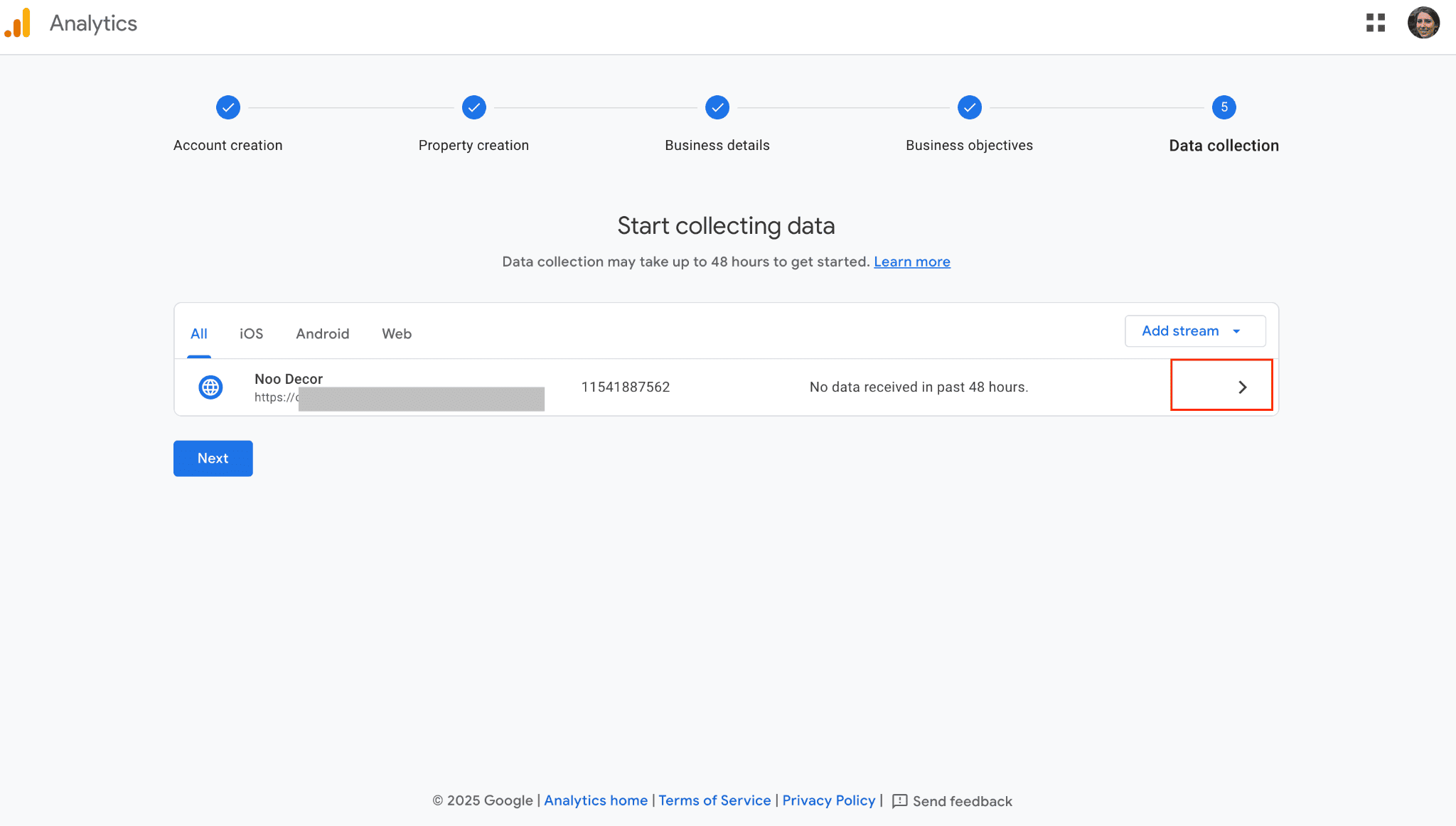The width and height of the screenshot is (1456, 826).
Task: Click the Account creation checkmark step
Action: (228, 107)
